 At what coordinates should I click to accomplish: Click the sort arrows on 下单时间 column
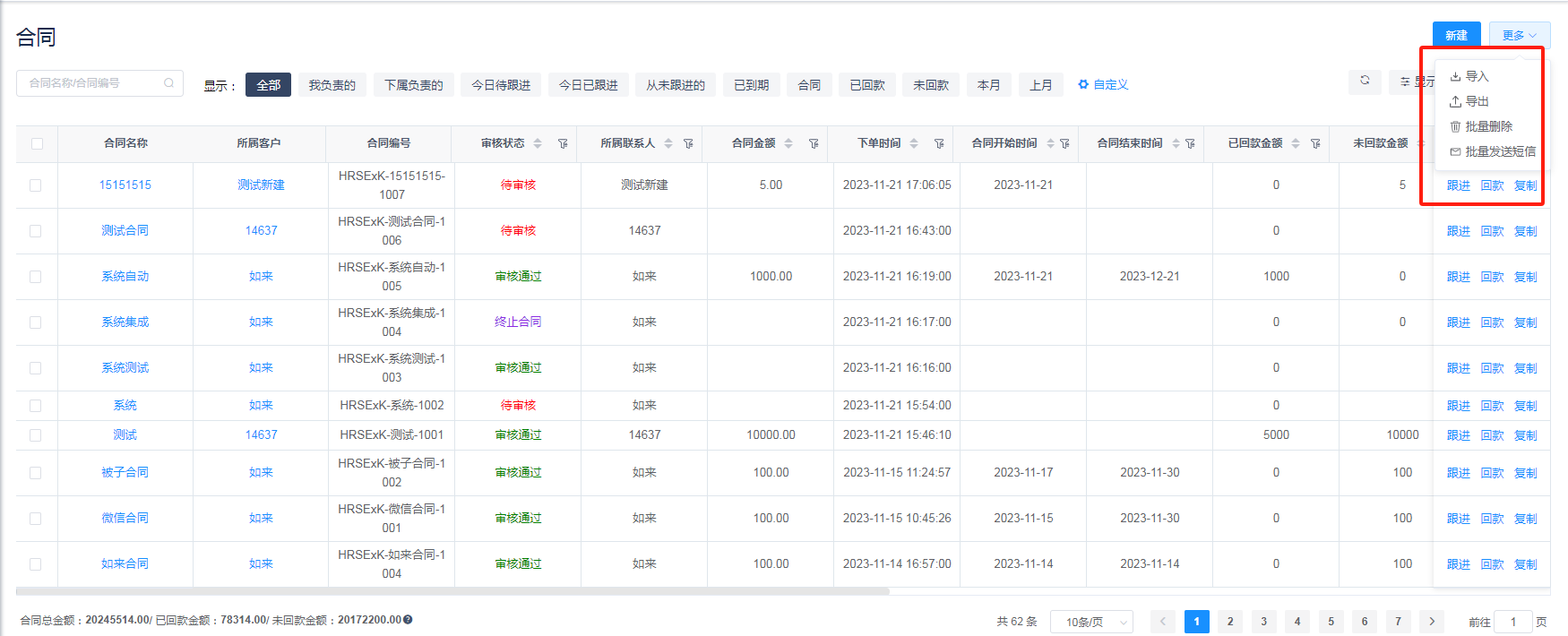914,143
